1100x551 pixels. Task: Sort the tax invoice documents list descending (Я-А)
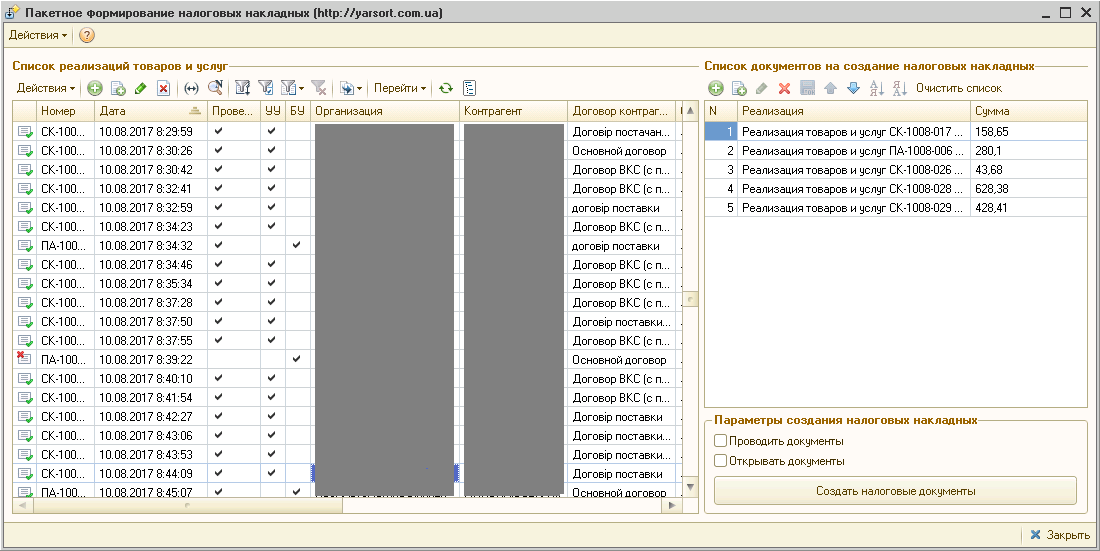900,88
